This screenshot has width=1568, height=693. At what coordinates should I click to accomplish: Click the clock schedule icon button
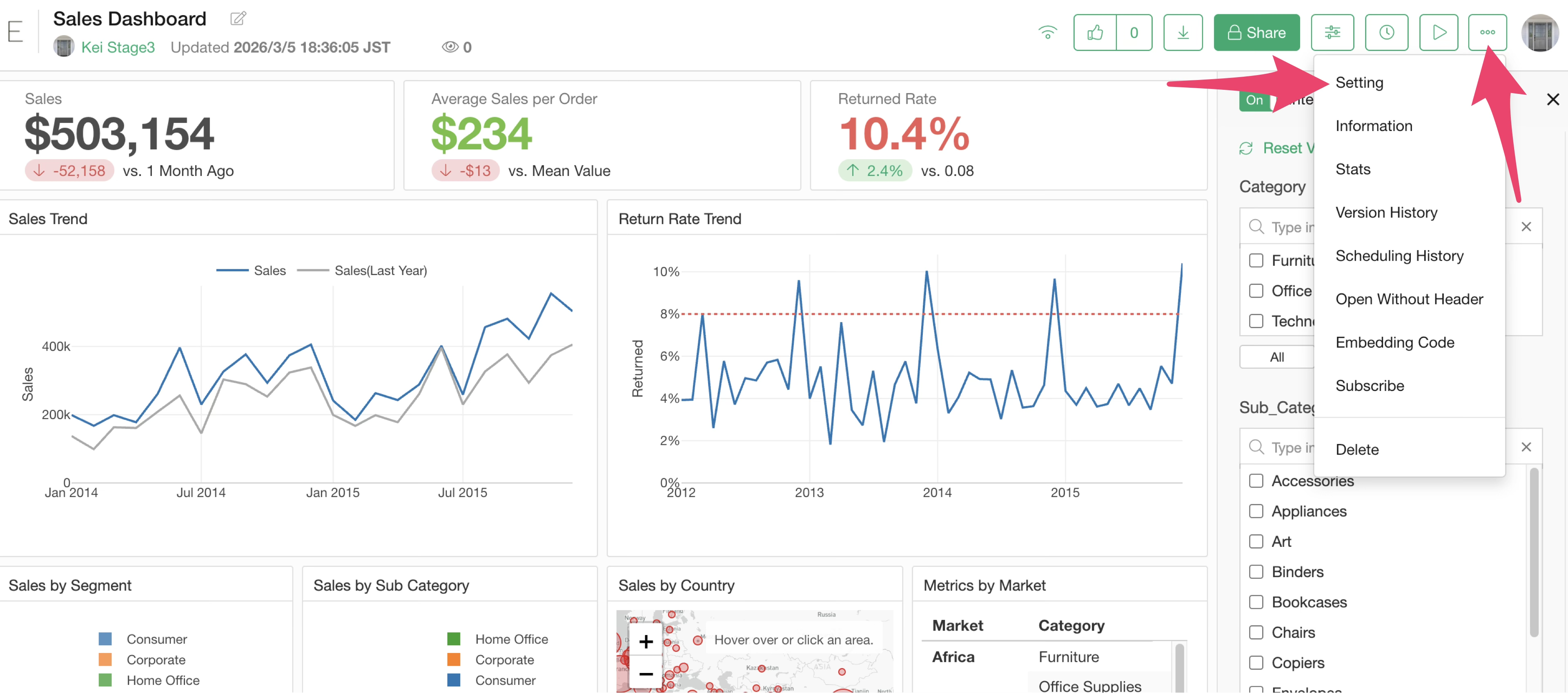tap(1386, 32)
